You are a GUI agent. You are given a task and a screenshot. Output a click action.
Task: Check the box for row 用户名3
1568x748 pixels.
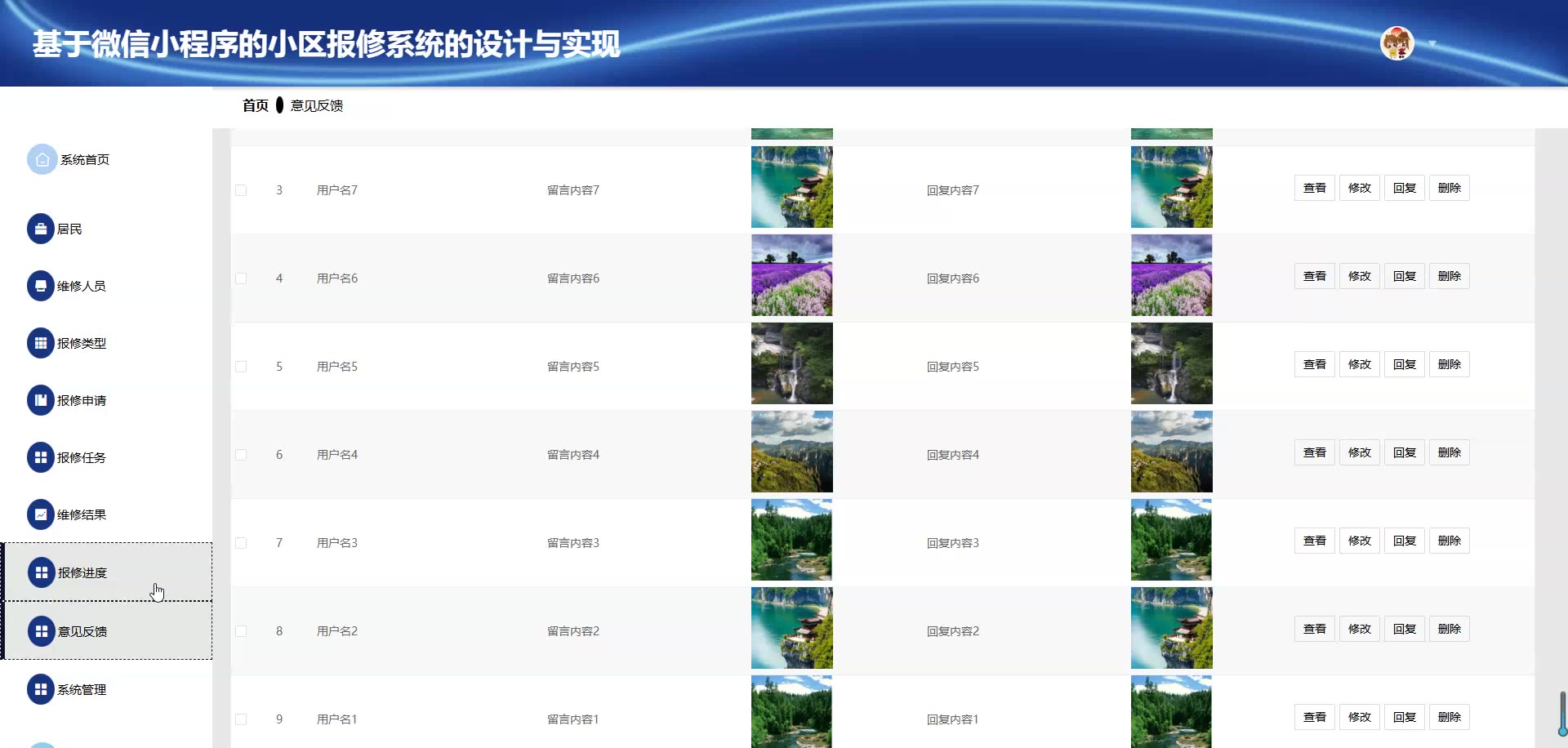(241, 543)
